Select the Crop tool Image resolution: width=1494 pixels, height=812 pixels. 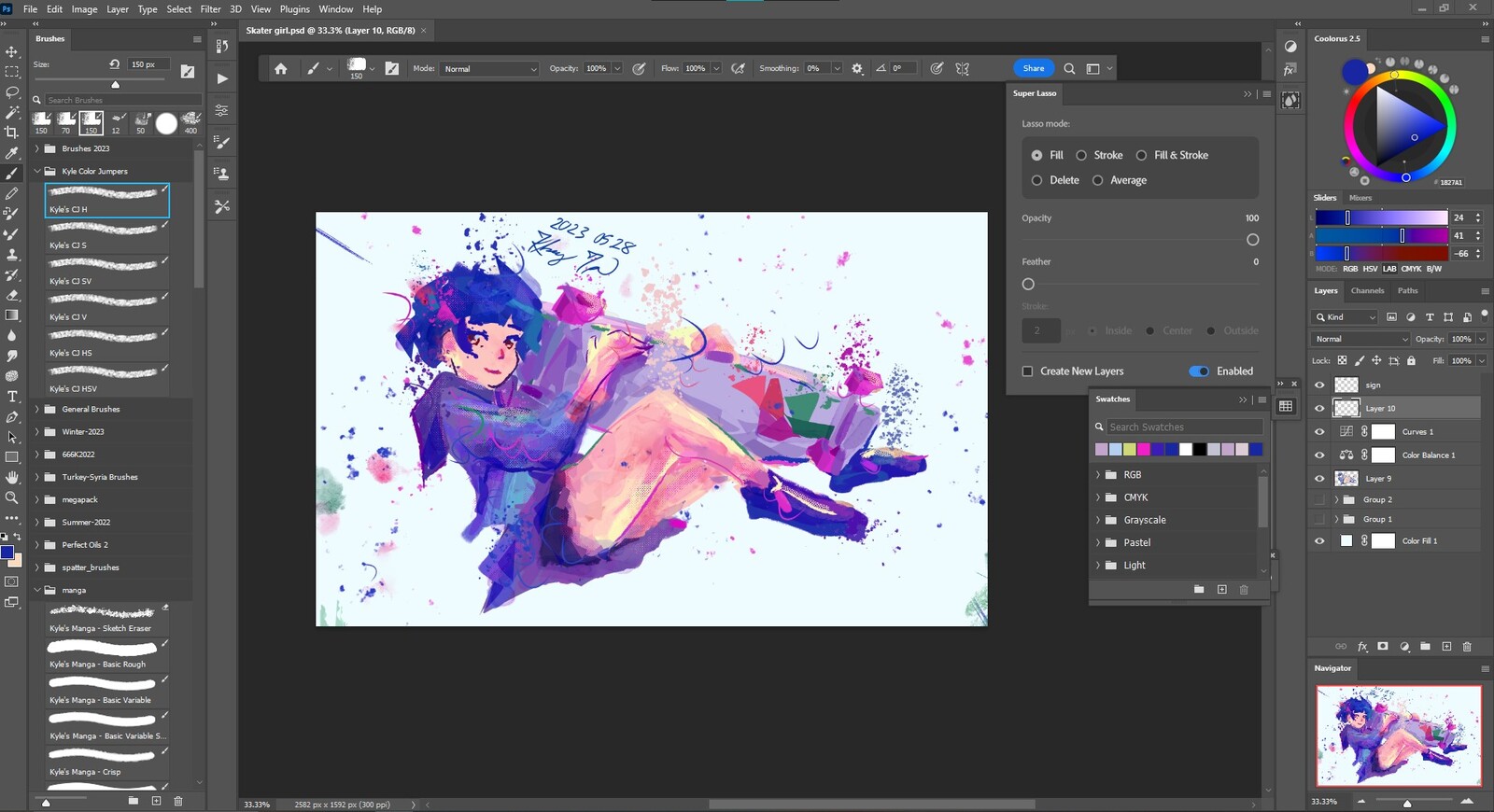[12, 132]
